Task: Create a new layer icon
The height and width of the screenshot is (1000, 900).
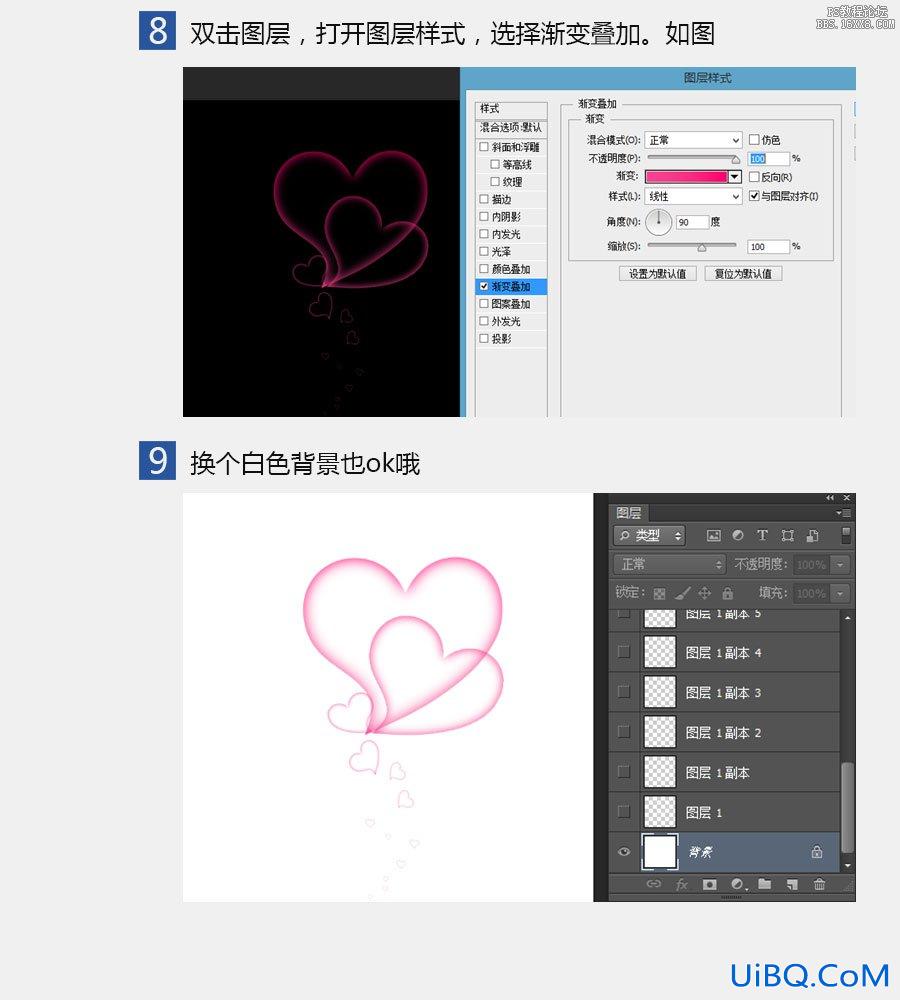Action: pos(792,884)
